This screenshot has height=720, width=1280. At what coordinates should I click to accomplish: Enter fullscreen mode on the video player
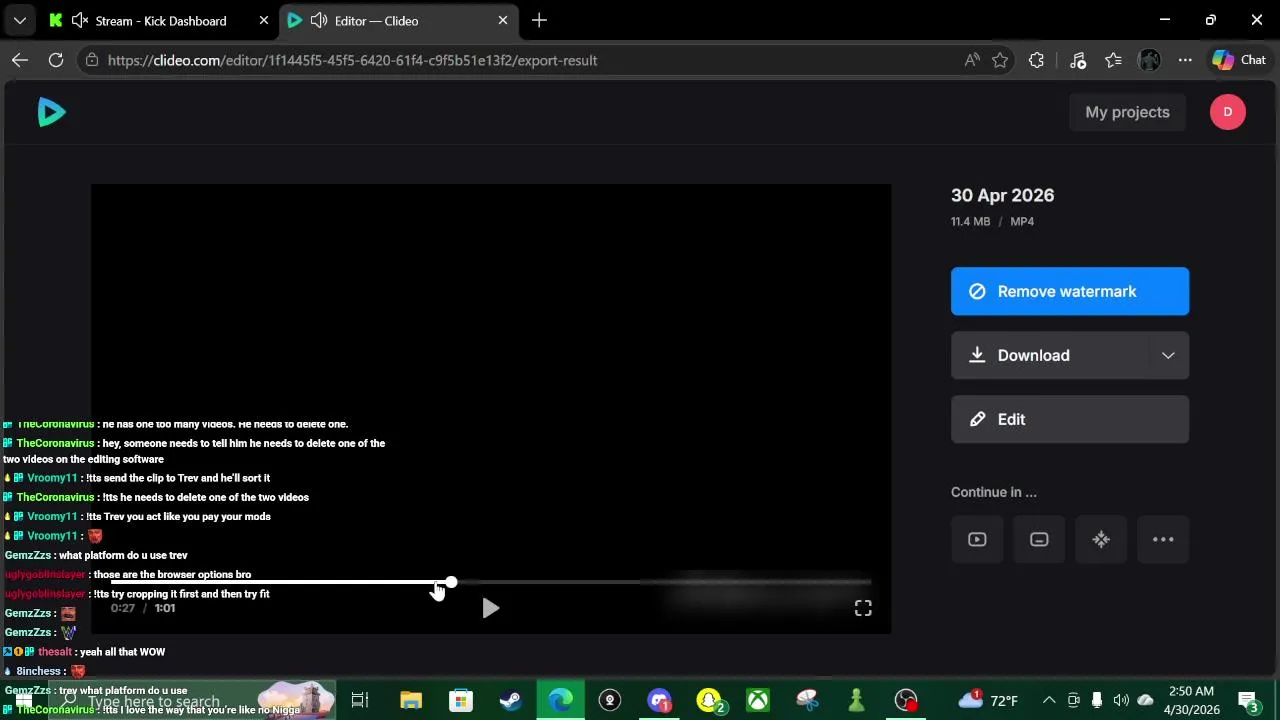click(863, 608)
